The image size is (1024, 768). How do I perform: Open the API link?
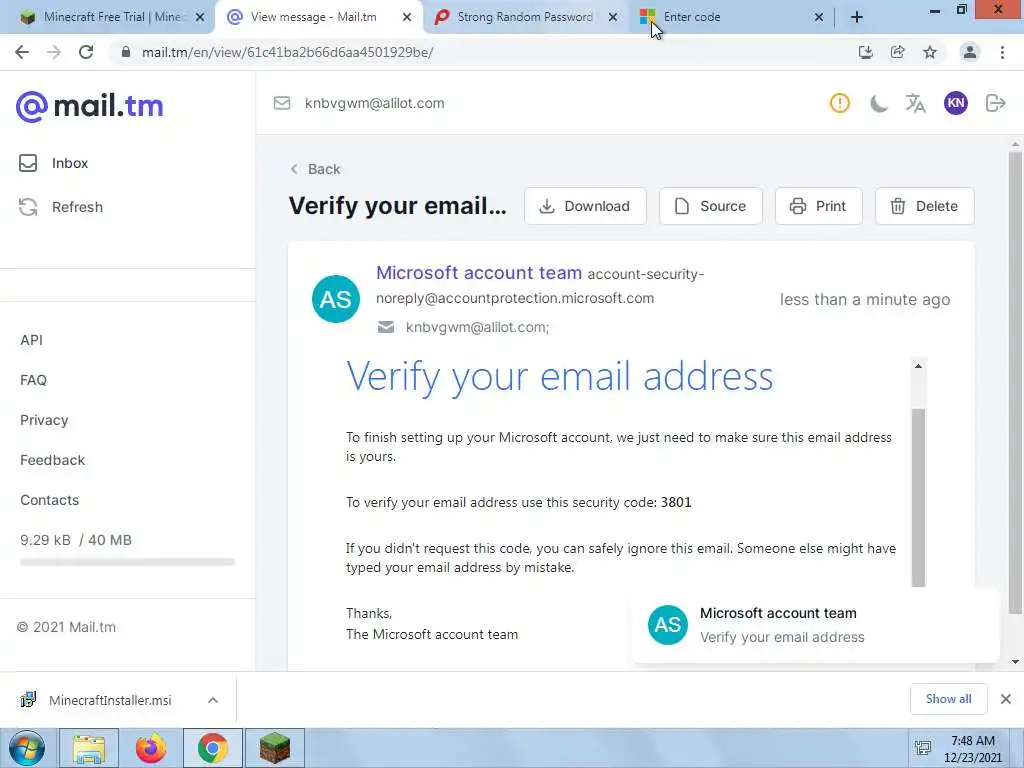(x=31, y=340)
